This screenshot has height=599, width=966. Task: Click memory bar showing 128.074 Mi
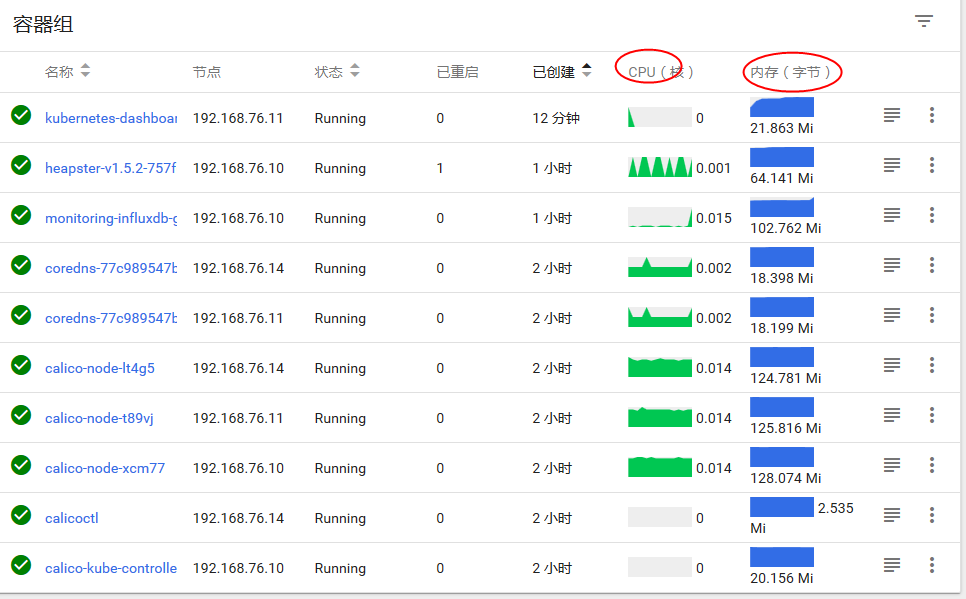pyautogui.click(x=782, y=458)
